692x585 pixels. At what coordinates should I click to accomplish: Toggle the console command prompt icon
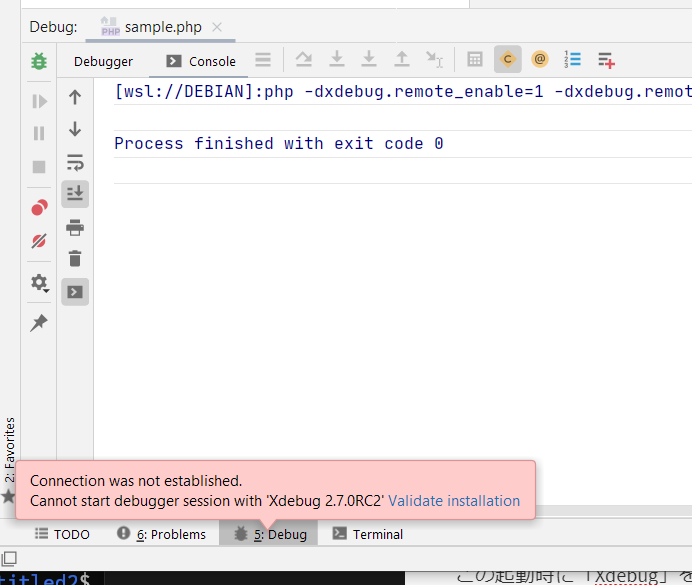(75, 292)
